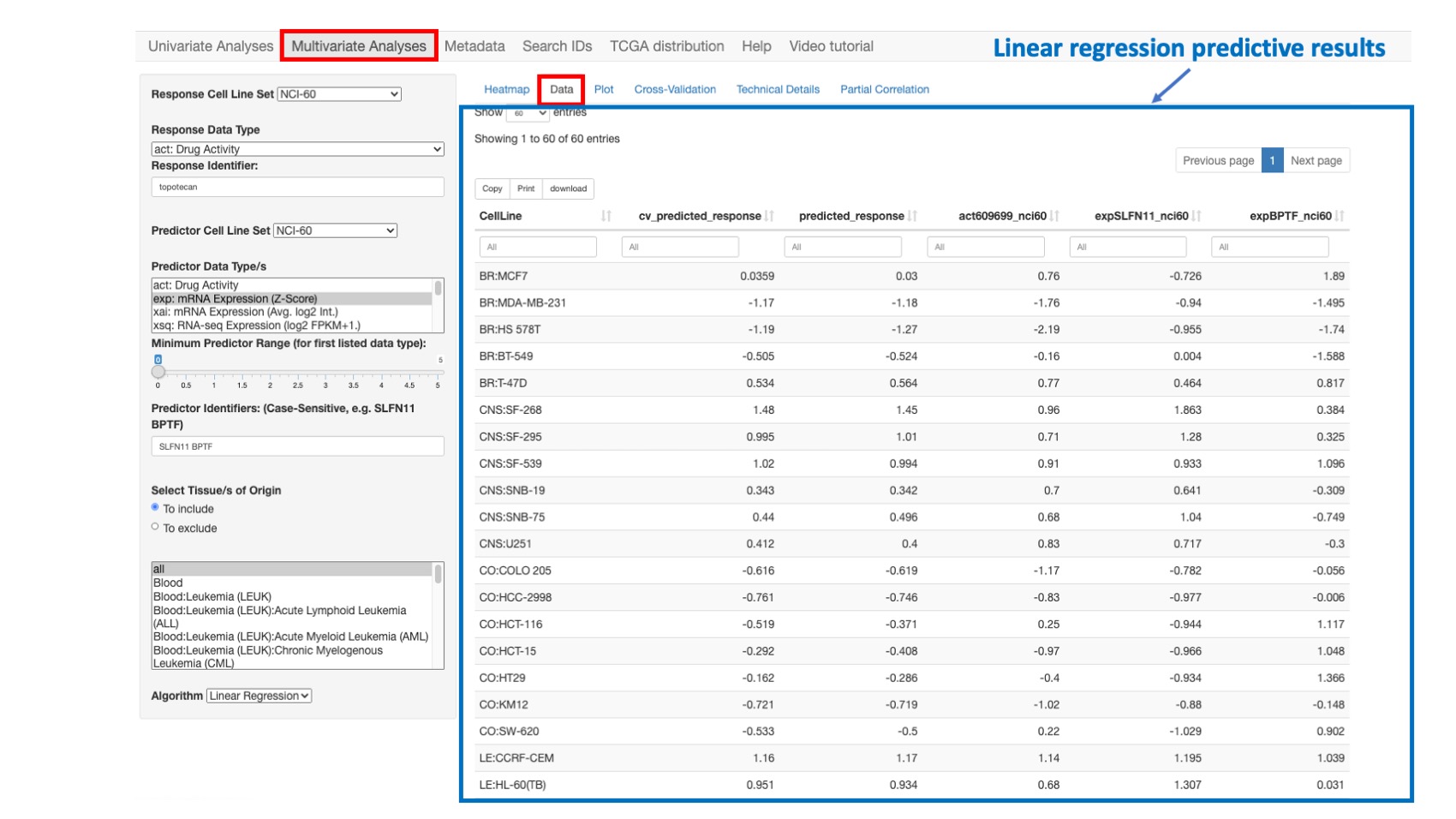Sort the expSLFN11_nci60 column
Image resolution: width=1456 pixels, height=819 pixels.
(1197, 217)
